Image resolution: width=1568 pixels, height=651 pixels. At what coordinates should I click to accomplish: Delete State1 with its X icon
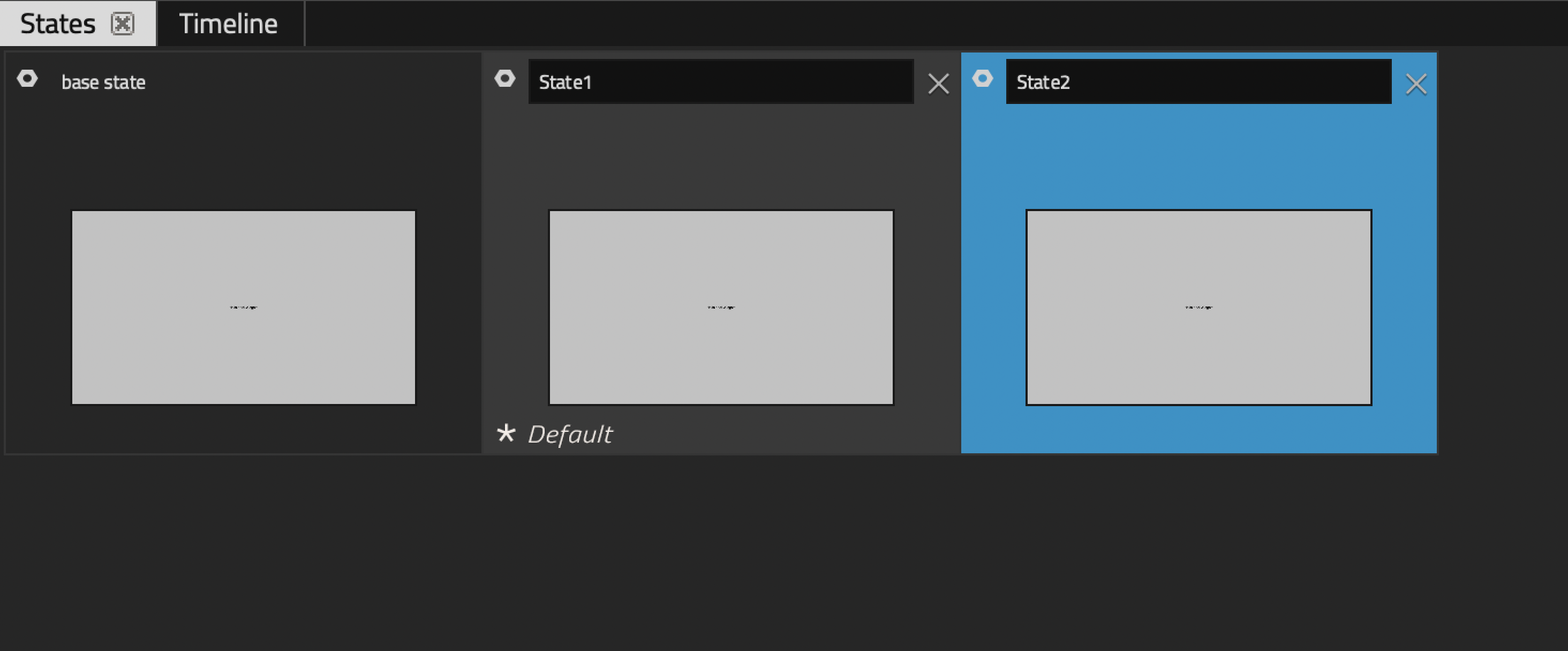[938, 84]
